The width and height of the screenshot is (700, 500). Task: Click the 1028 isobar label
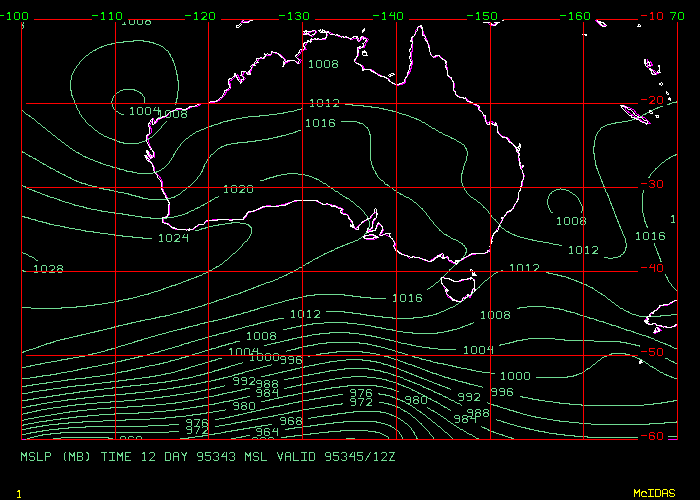coord(48,269)
